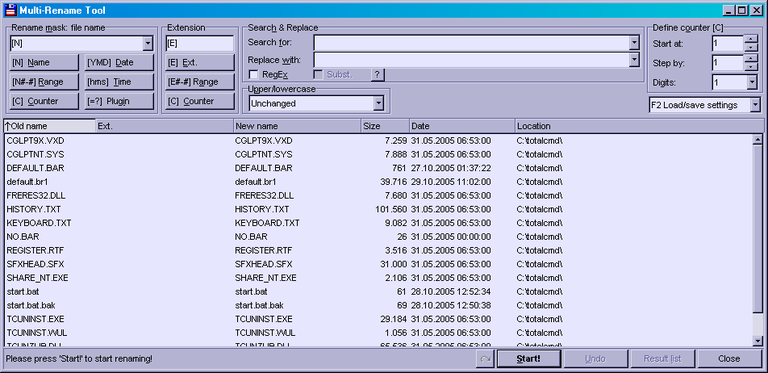Decrease the Step by counter value
This screenshot has height=373, width=768.
[751, 67]
